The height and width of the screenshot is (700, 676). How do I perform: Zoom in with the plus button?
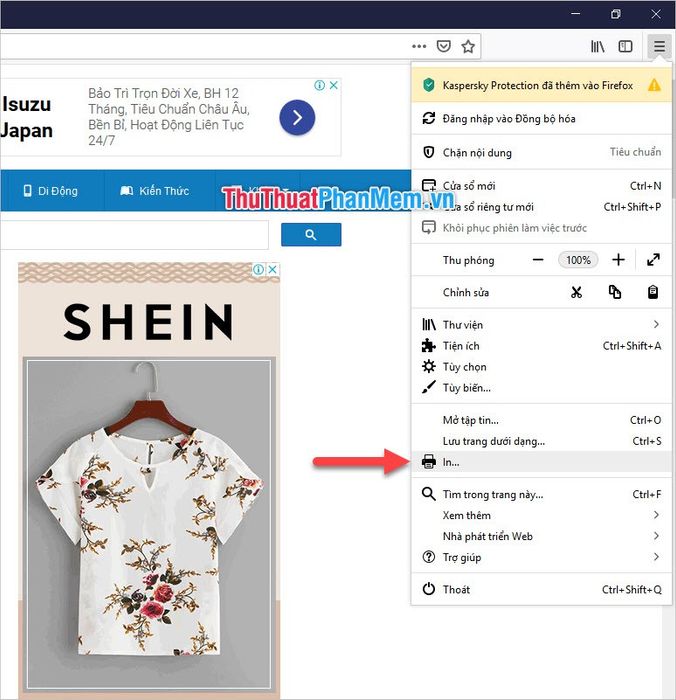tap(618, 260)
